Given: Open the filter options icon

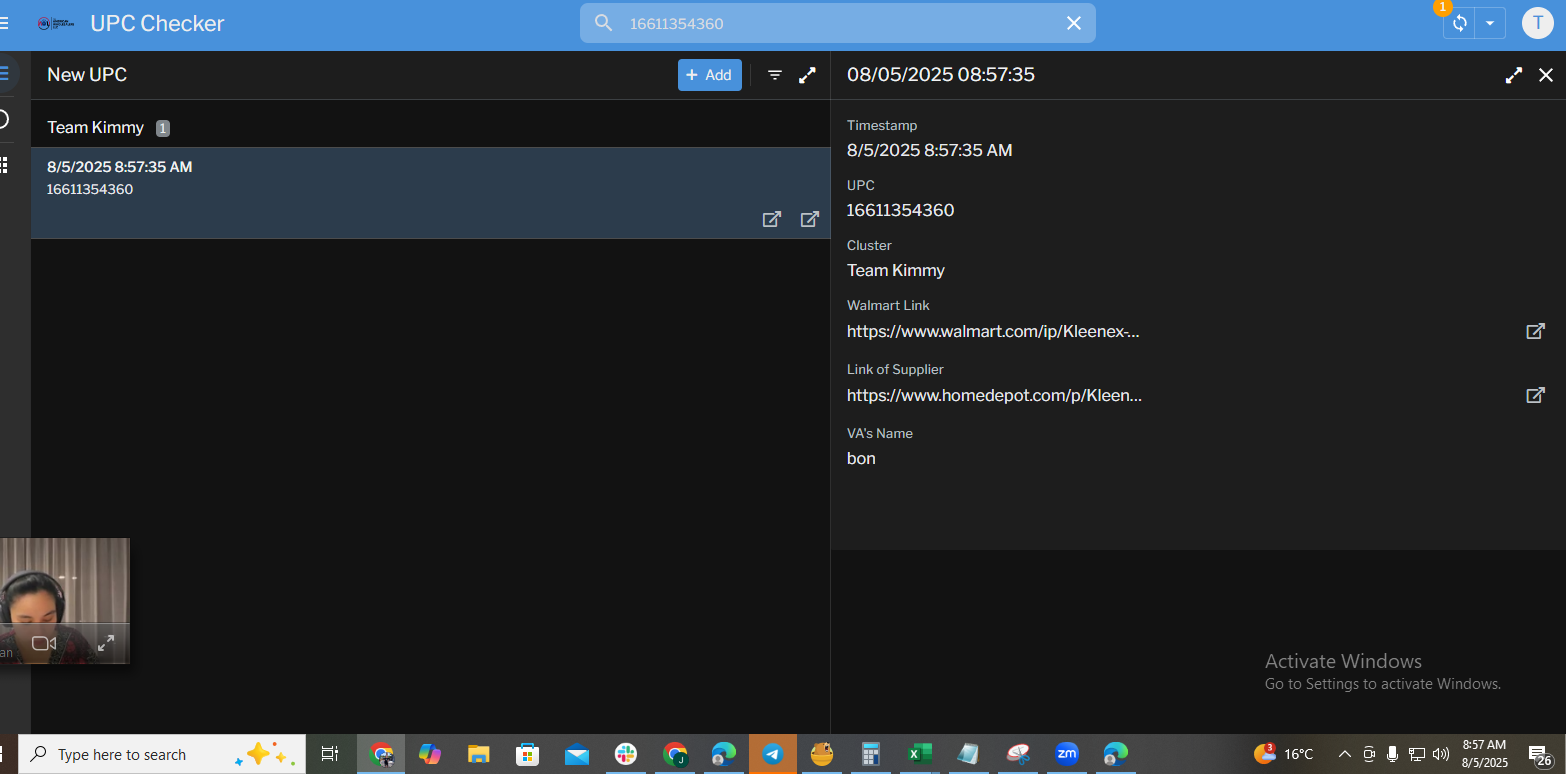Looking at the screenshot, I should (x=775, y=75).
